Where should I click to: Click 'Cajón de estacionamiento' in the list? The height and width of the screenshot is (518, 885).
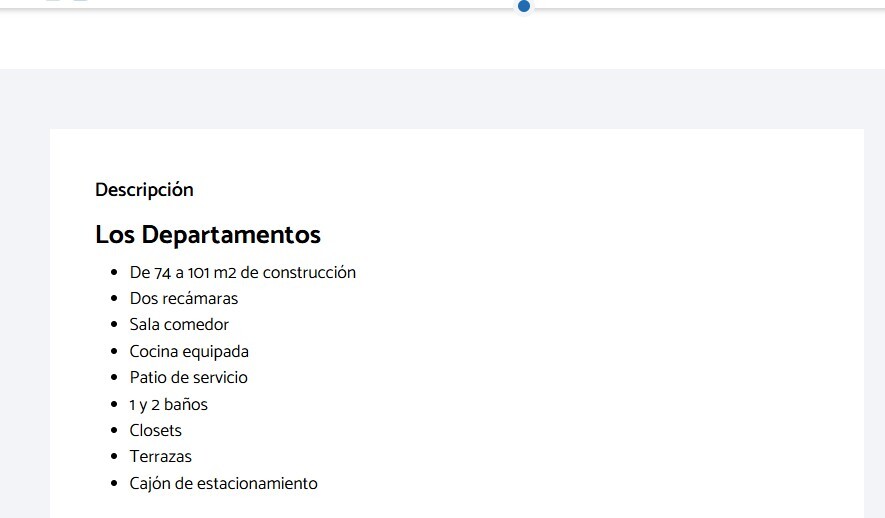(223, 484)
